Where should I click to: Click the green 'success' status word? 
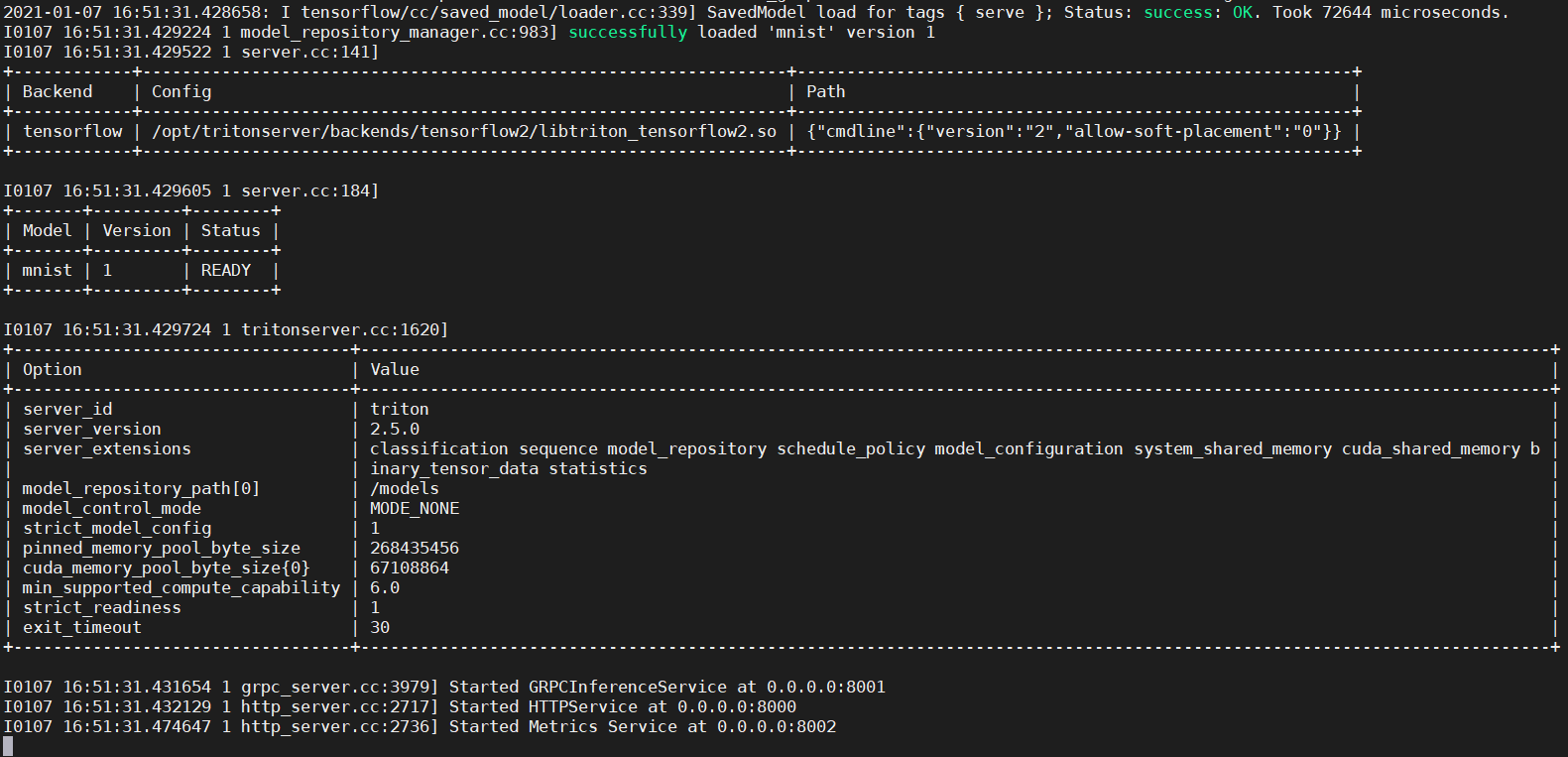1177,12
